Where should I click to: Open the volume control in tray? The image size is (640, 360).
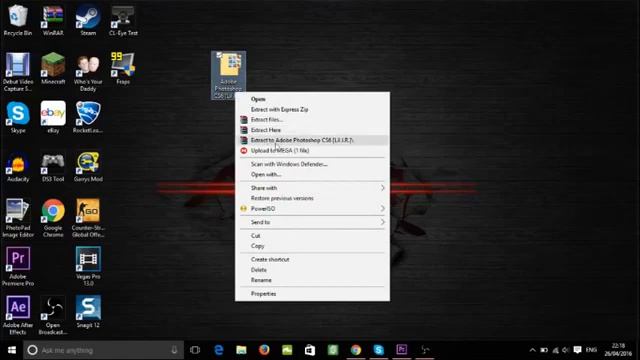point(565,350)
